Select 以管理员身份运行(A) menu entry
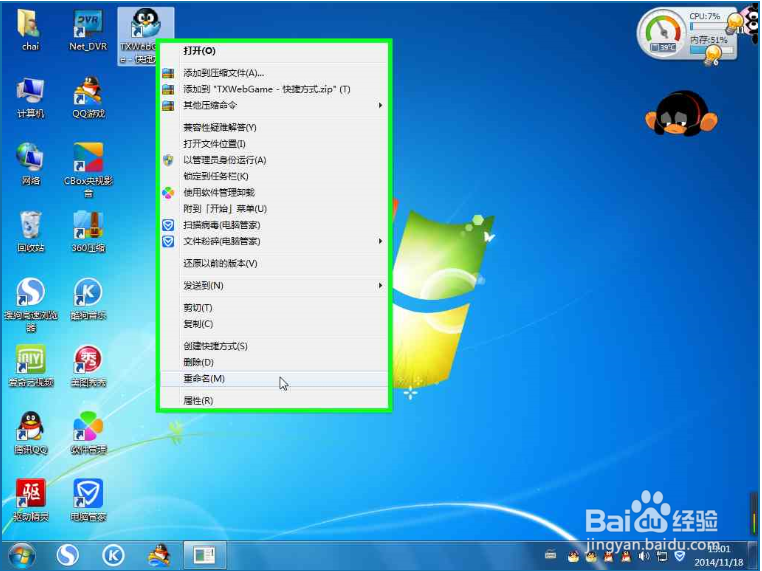Viewport: 762px width, 571px height. click(274, 160)
